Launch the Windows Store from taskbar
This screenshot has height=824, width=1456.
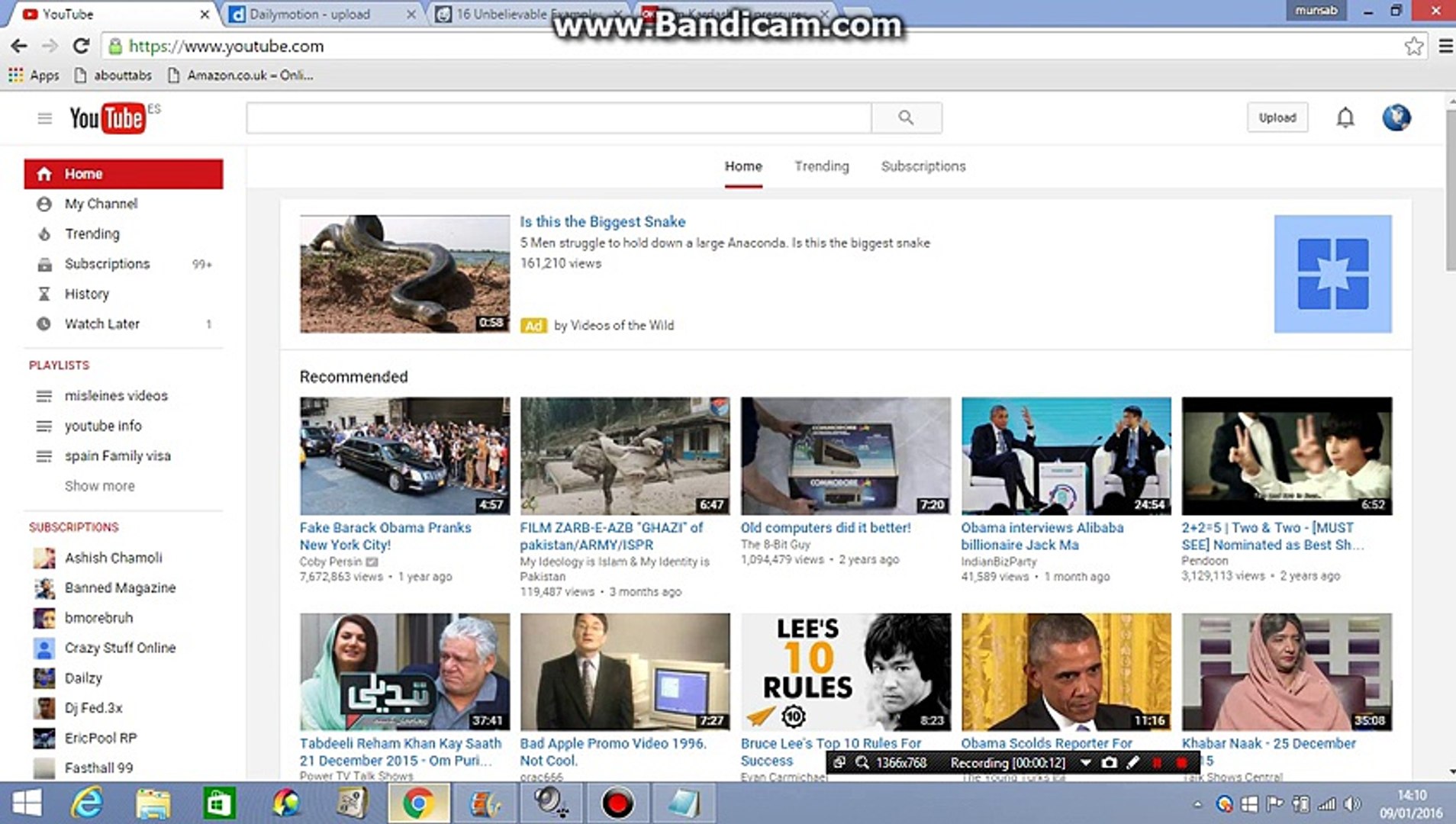pyautogui.click(x=219, y=803)
